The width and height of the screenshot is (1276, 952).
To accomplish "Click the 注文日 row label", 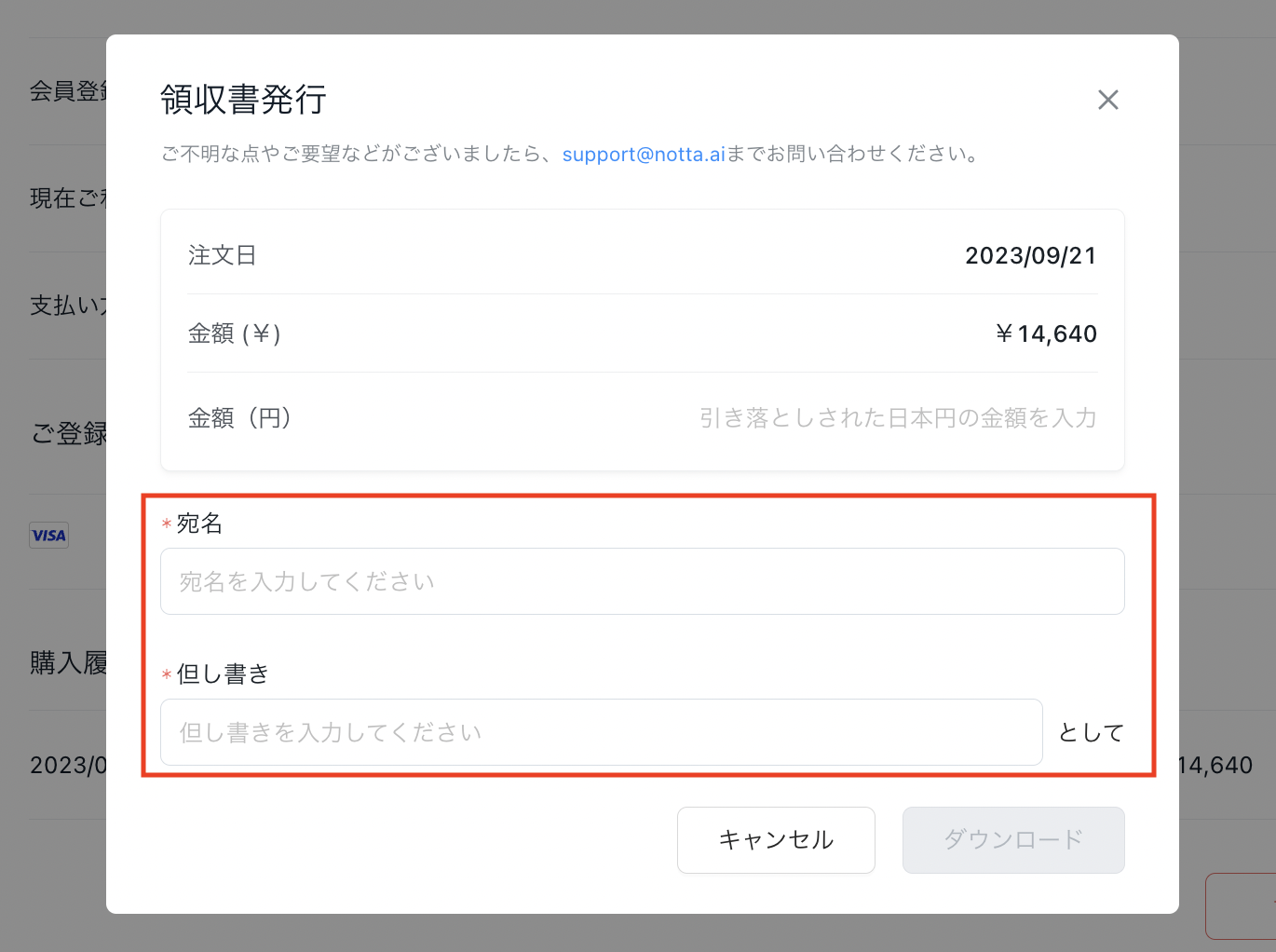I will [x=223, y=255].
